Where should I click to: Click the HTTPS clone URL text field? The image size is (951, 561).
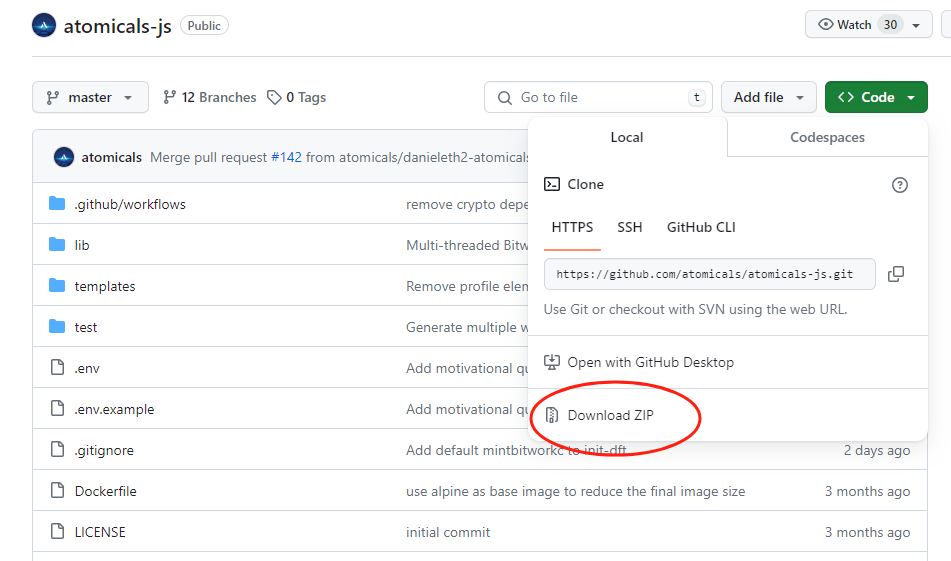(710, 274)
